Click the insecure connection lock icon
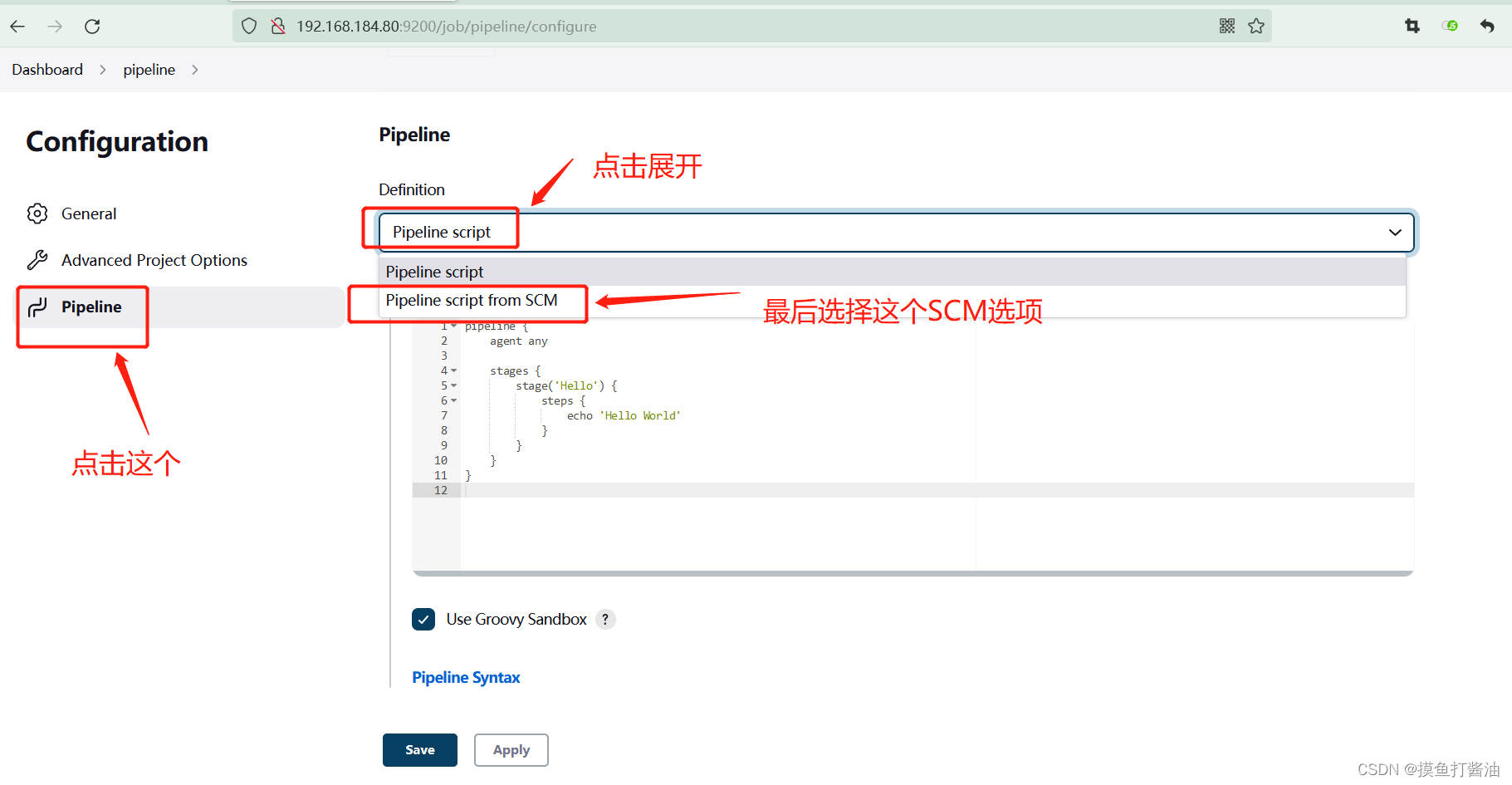 278,27
